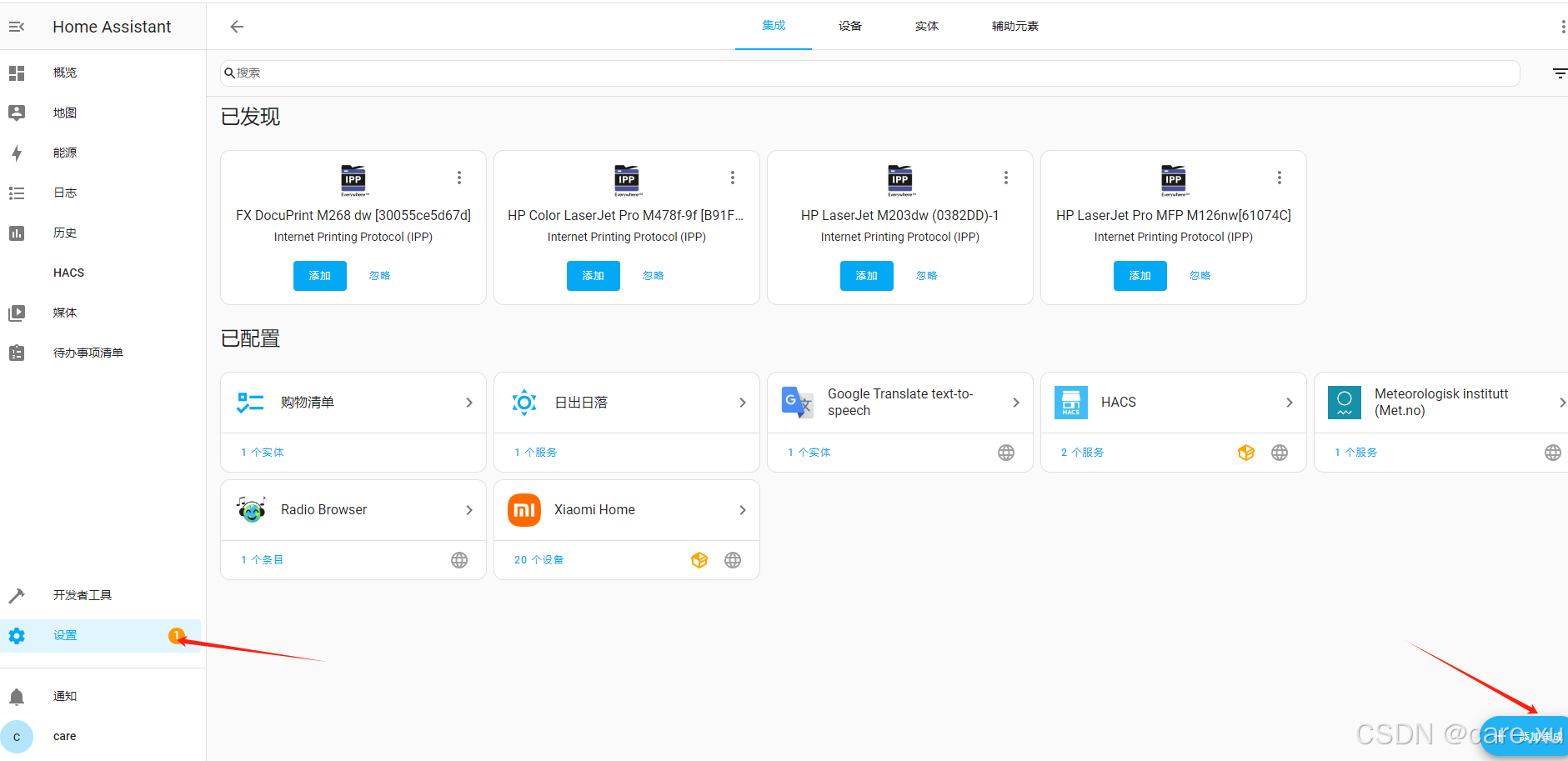Open the 能源 energy panel
The image size is (1568, 761).
pyautogui.click(x=100, y=153)
